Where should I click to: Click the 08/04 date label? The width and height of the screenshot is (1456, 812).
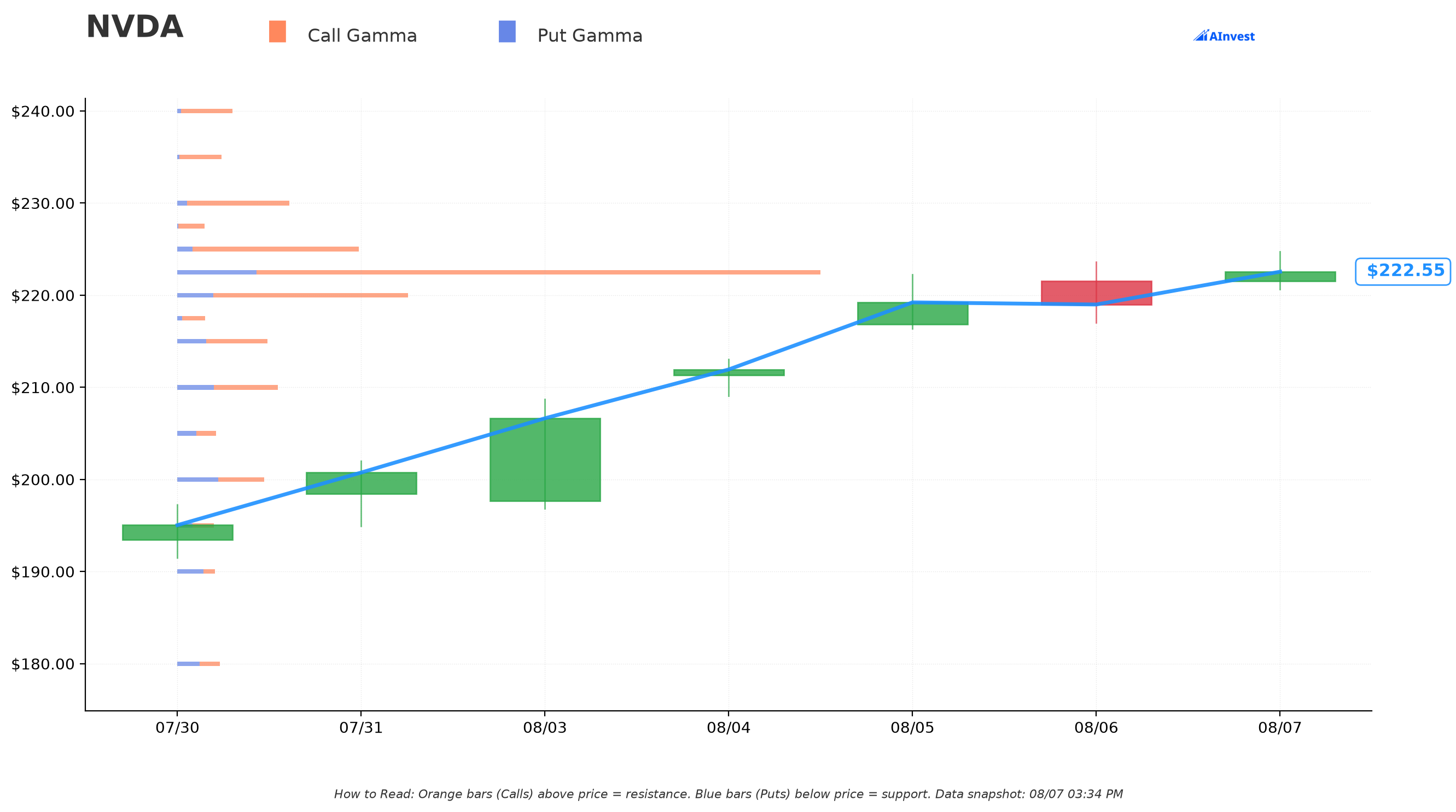729,728
